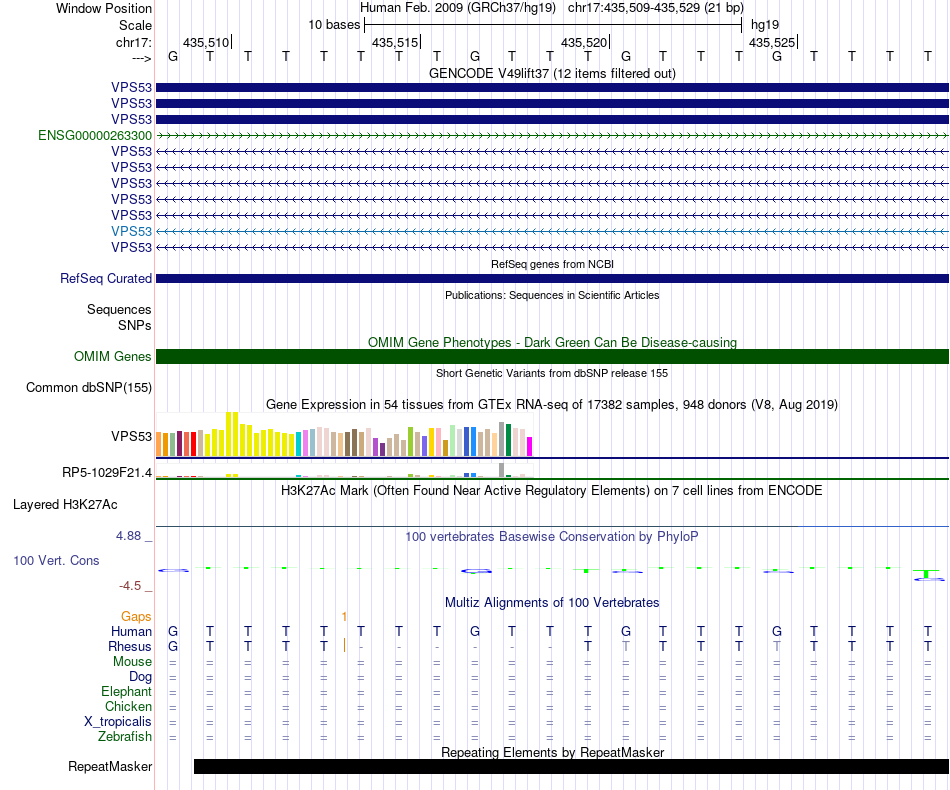Image resolution: width=950 pixels, height=790 pixels.
Task: Click the magenta bar in VPS53 expression chart
Action: [530, 446]
